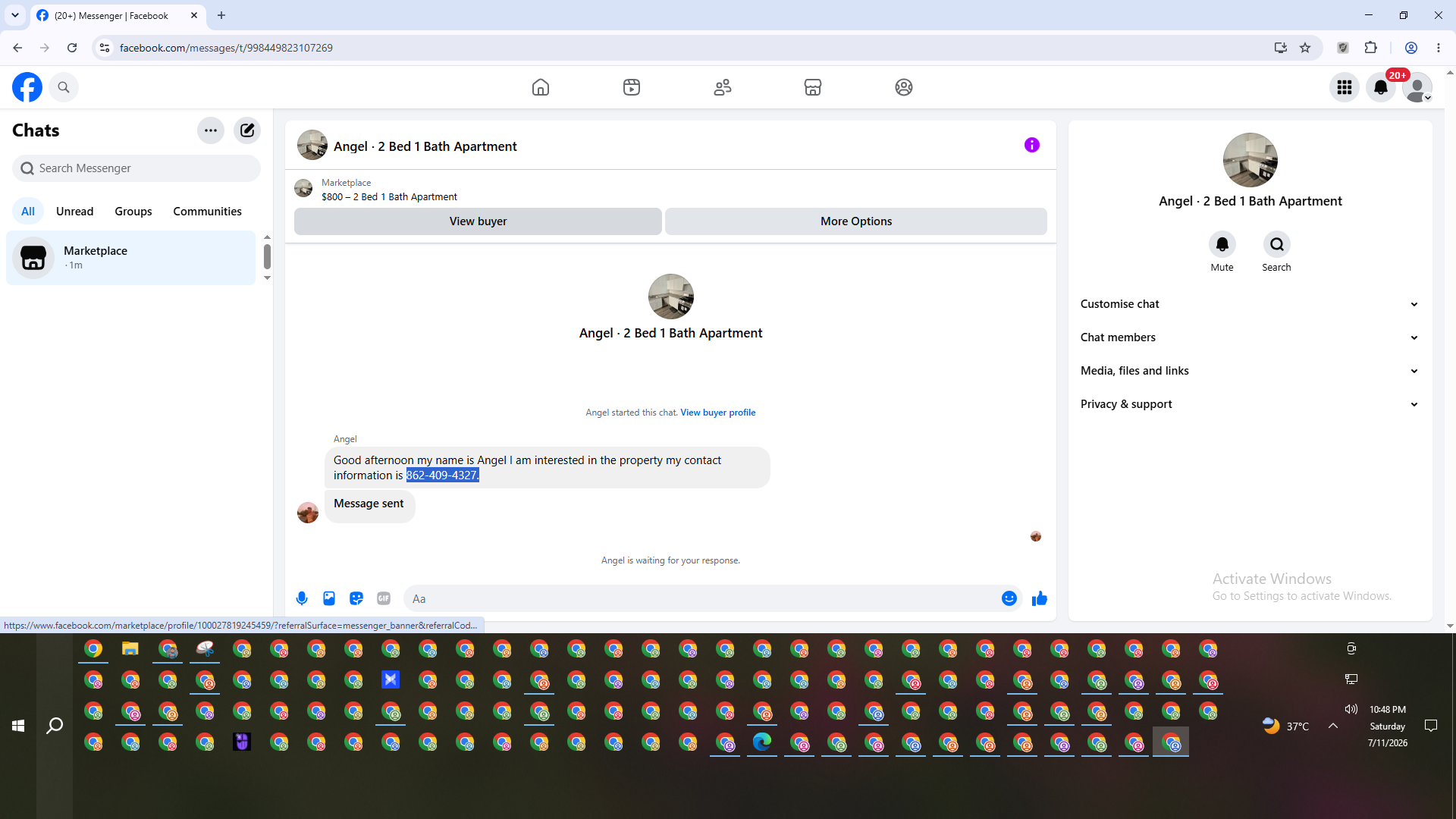Expand the Privacy & support section

[1250, 404]
